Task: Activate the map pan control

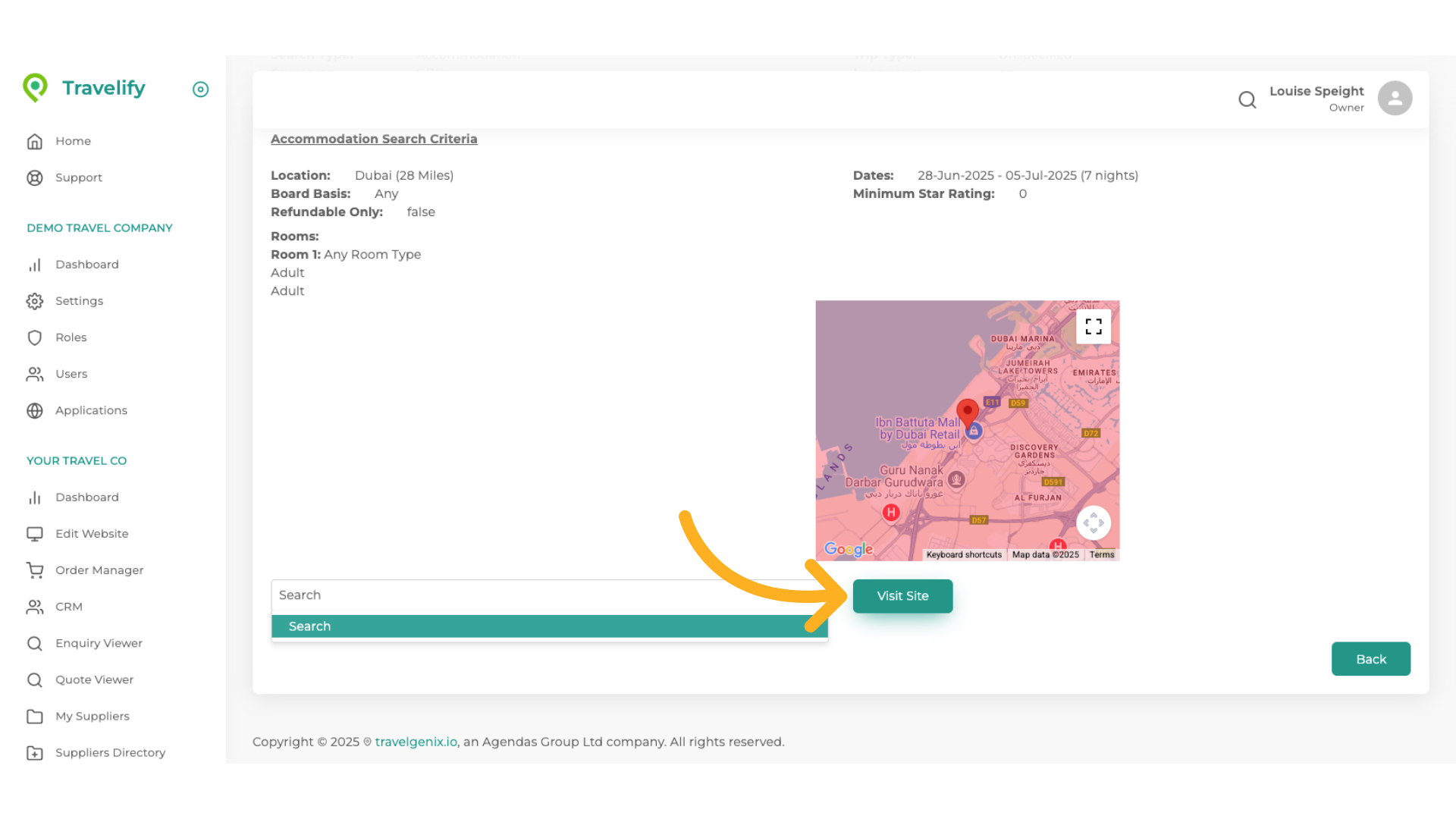Action: coord(1094,522)
